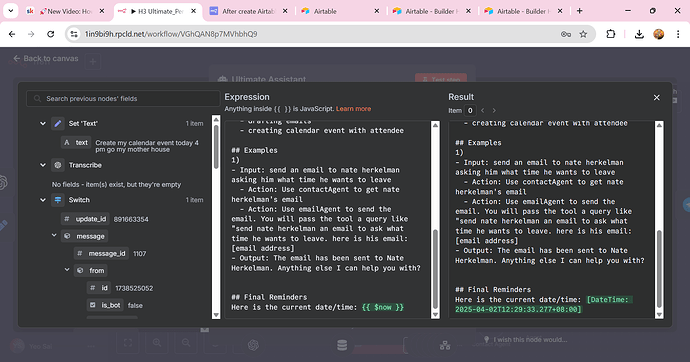Select the update_id field pill
This screenshot has height=362, width=690.
point(85,219)
